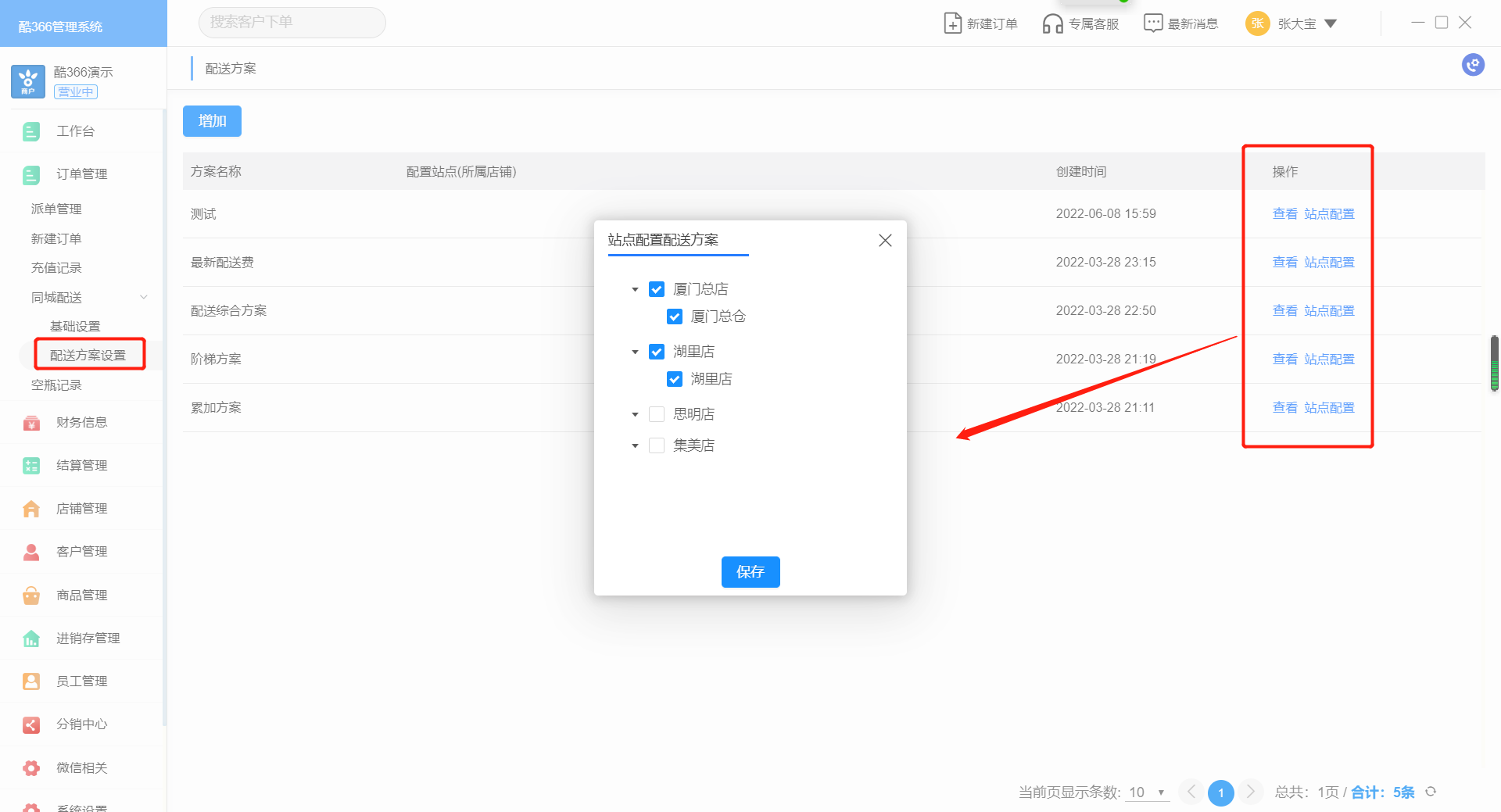
Task: Select 空瓶记录 menu item
Action: click(56, 385)
